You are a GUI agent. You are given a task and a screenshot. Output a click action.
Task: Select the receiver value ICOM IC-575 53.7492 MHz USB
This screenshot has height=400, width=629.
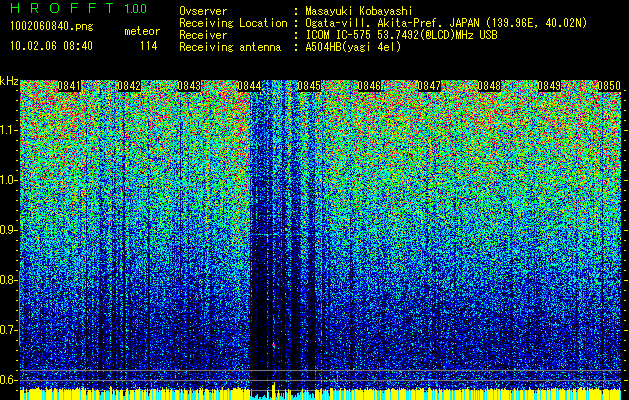point(401,35)
